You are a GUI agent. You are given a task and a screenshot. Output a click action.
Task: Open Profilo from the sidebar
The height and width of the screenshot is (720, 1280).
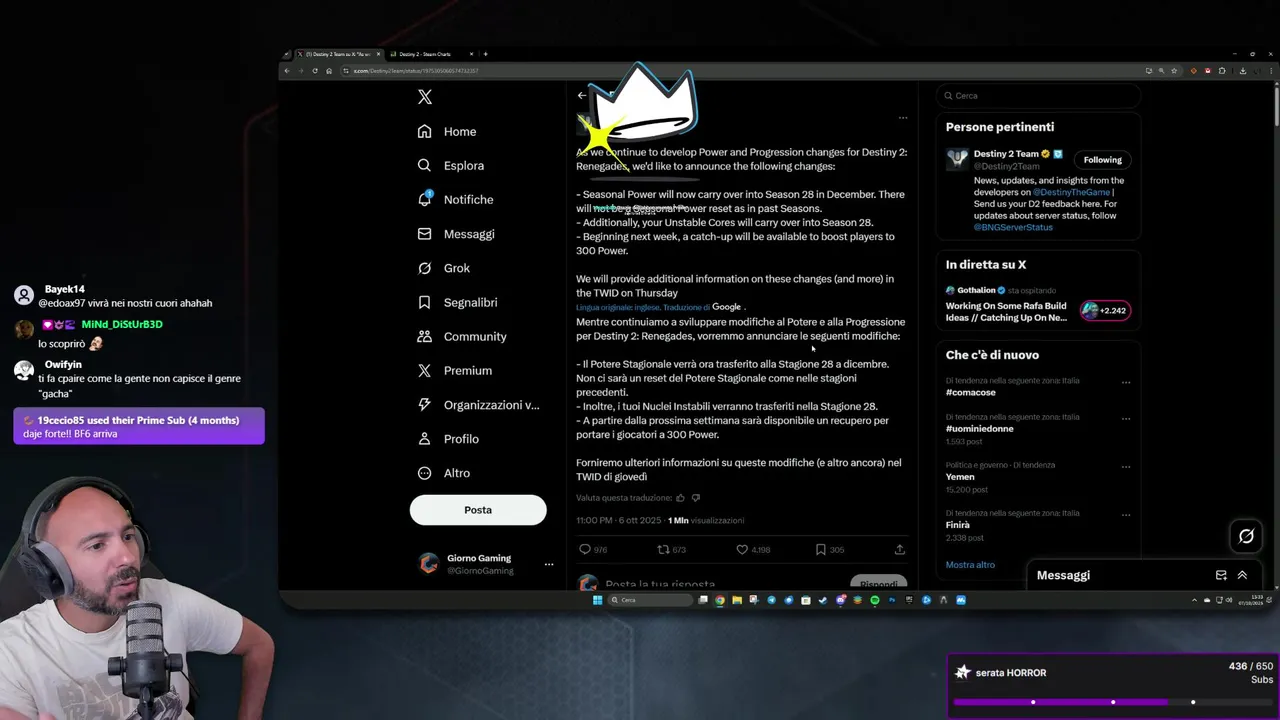coord(448,439)
